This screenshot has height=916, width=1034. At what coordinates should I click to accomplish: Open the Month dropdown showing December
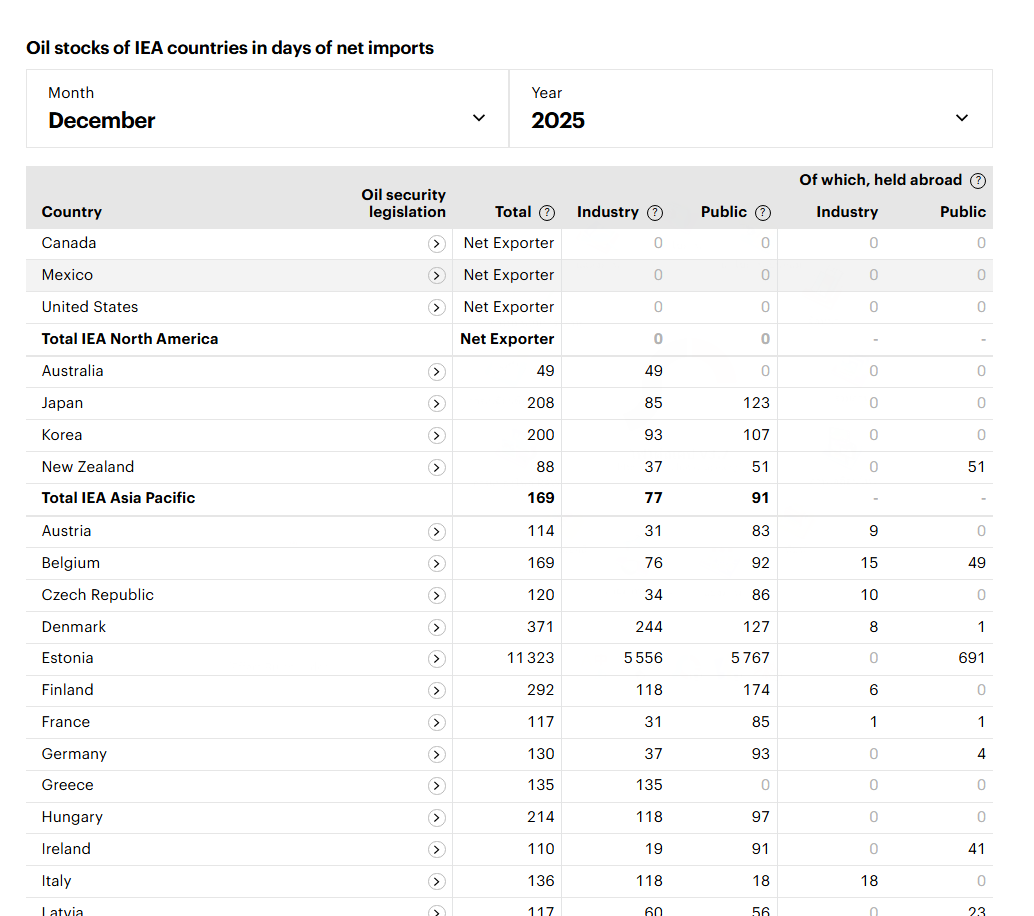pyautogui.click(x=267, y=109)
